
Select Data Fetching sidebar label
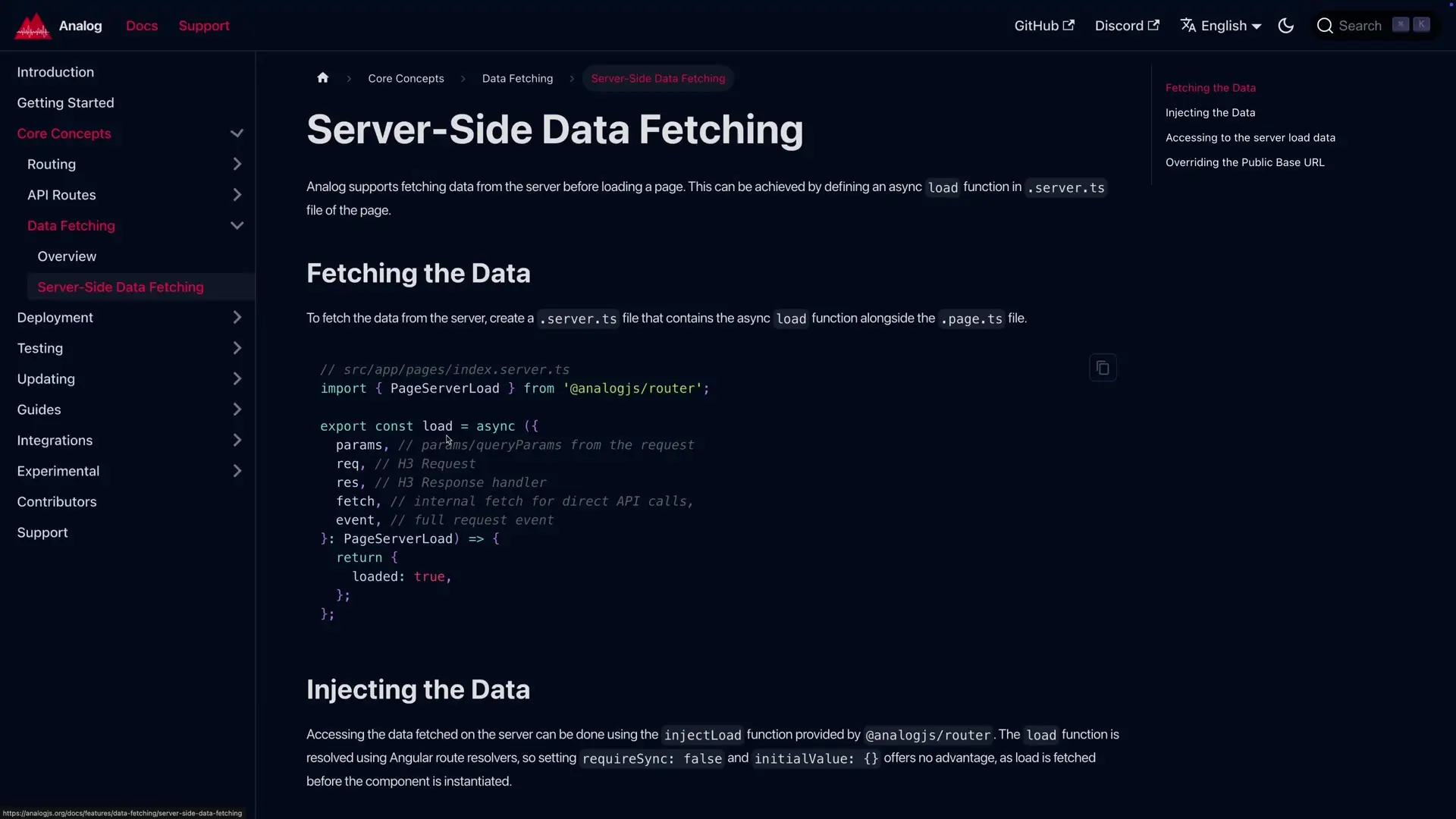click(71, 226)
